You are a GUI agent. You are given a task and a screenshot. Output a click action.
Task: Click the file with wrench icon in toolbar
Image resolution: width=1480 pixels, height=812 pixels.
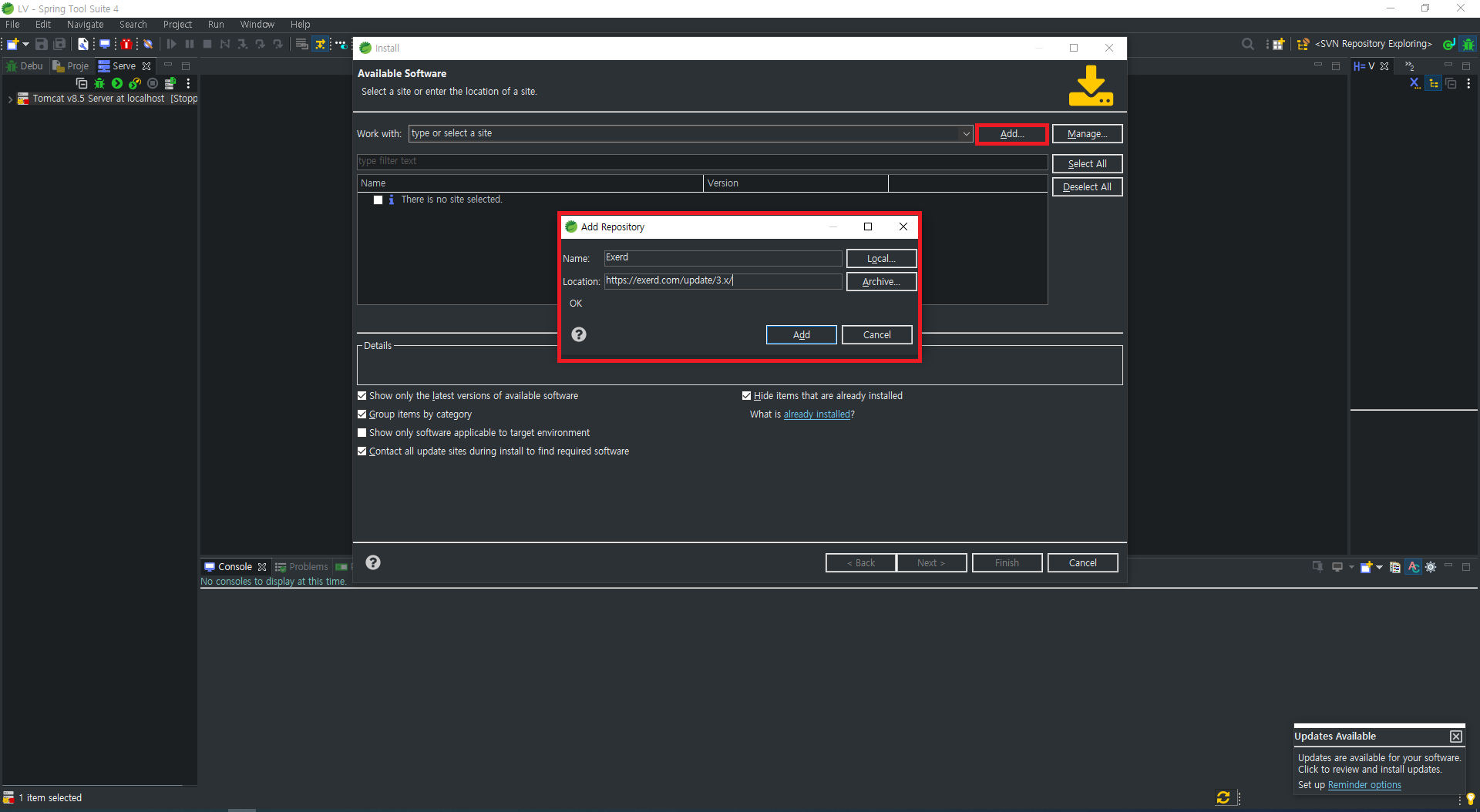point(82,45)
